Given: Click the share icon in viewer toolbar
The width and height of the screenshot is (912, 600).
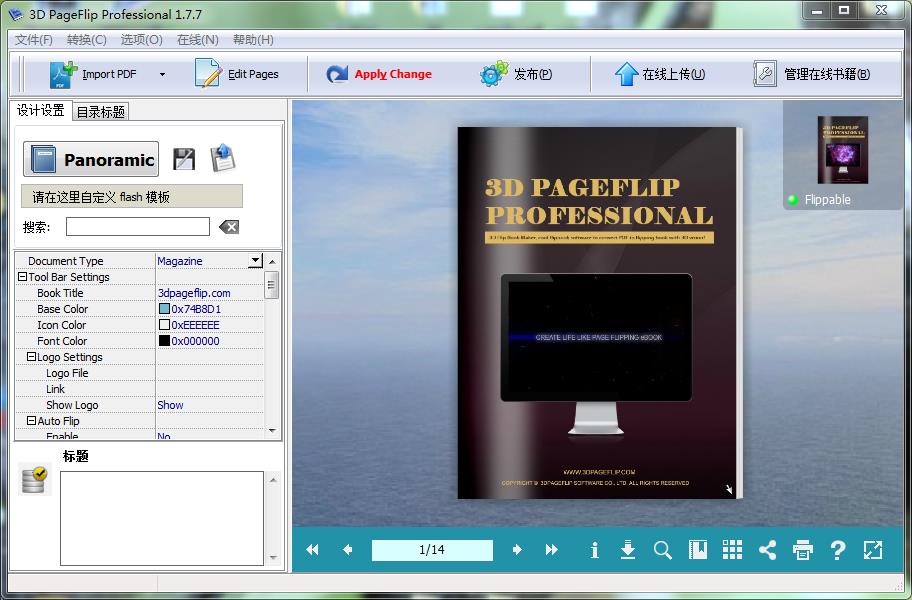Looking at the screenshot, I should [768, 549].
